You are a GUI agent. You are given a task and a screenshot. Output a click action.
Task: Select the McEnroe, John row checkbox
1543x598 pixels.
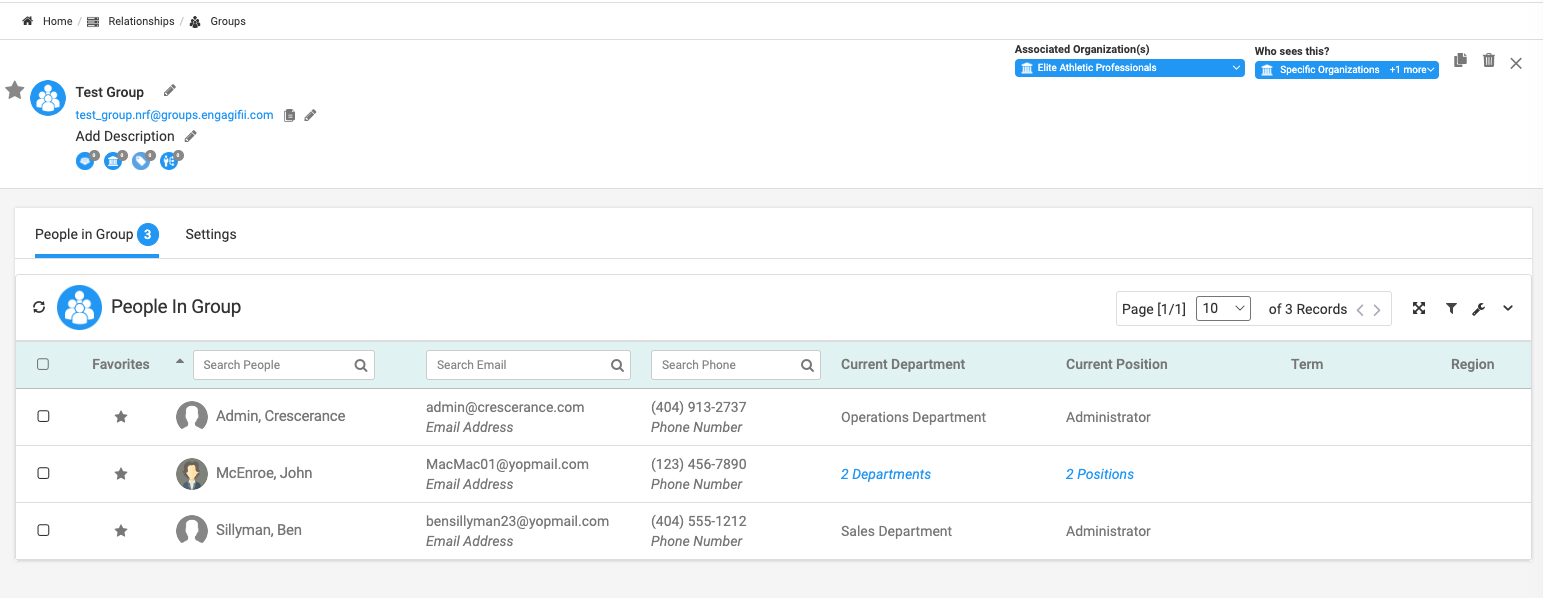click(x=43, y=473)
